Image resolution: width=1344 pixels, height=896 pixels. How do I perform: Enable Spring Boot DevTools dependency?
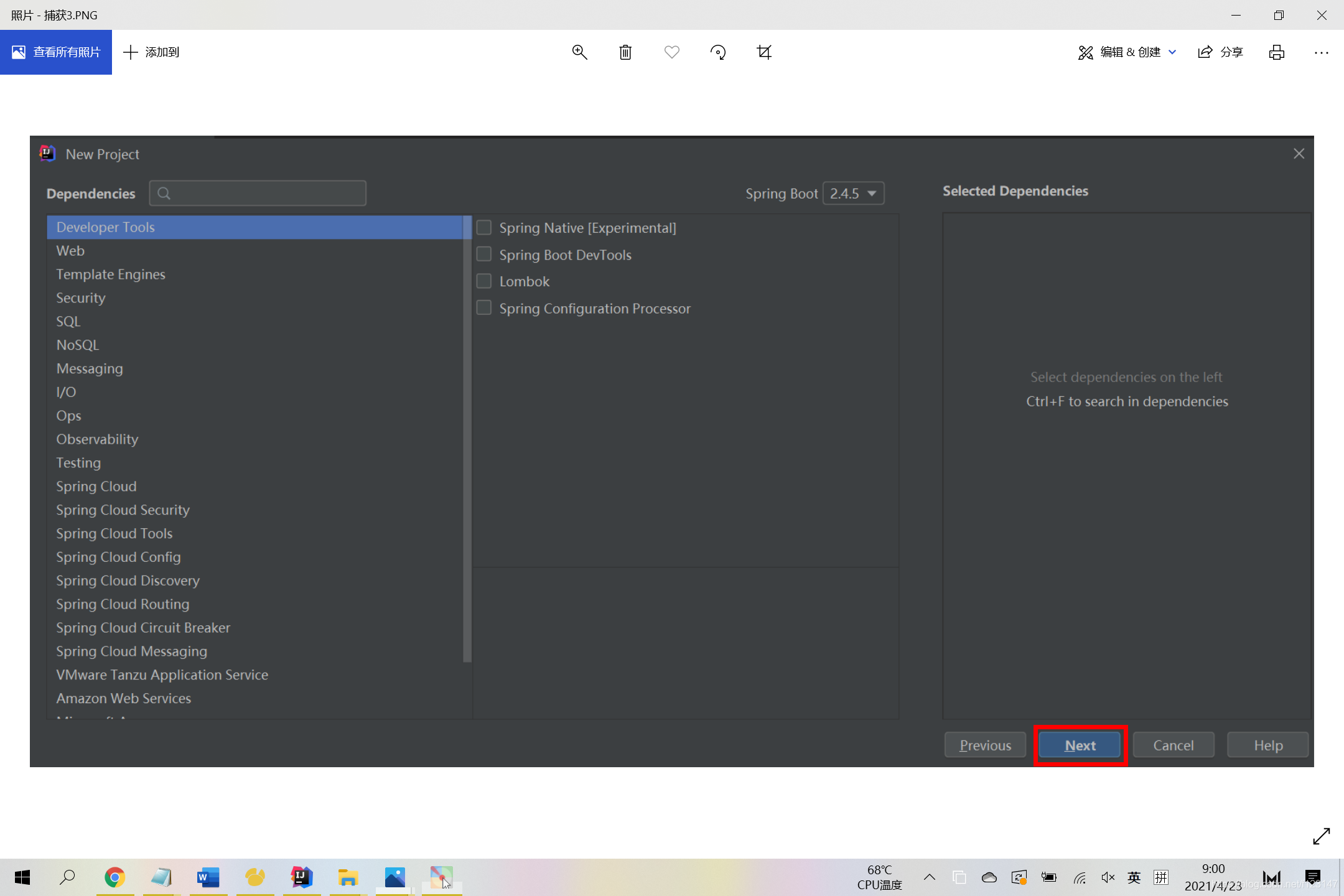[x=484, y=254]
